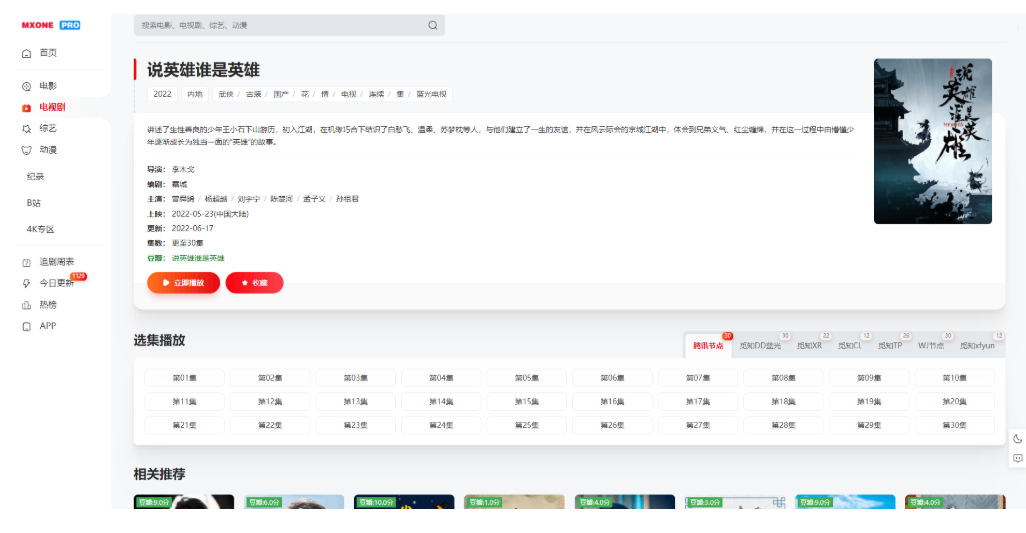Click the 收藏 favorite button
The image size is (1026, 533).
tap(254, 283)
